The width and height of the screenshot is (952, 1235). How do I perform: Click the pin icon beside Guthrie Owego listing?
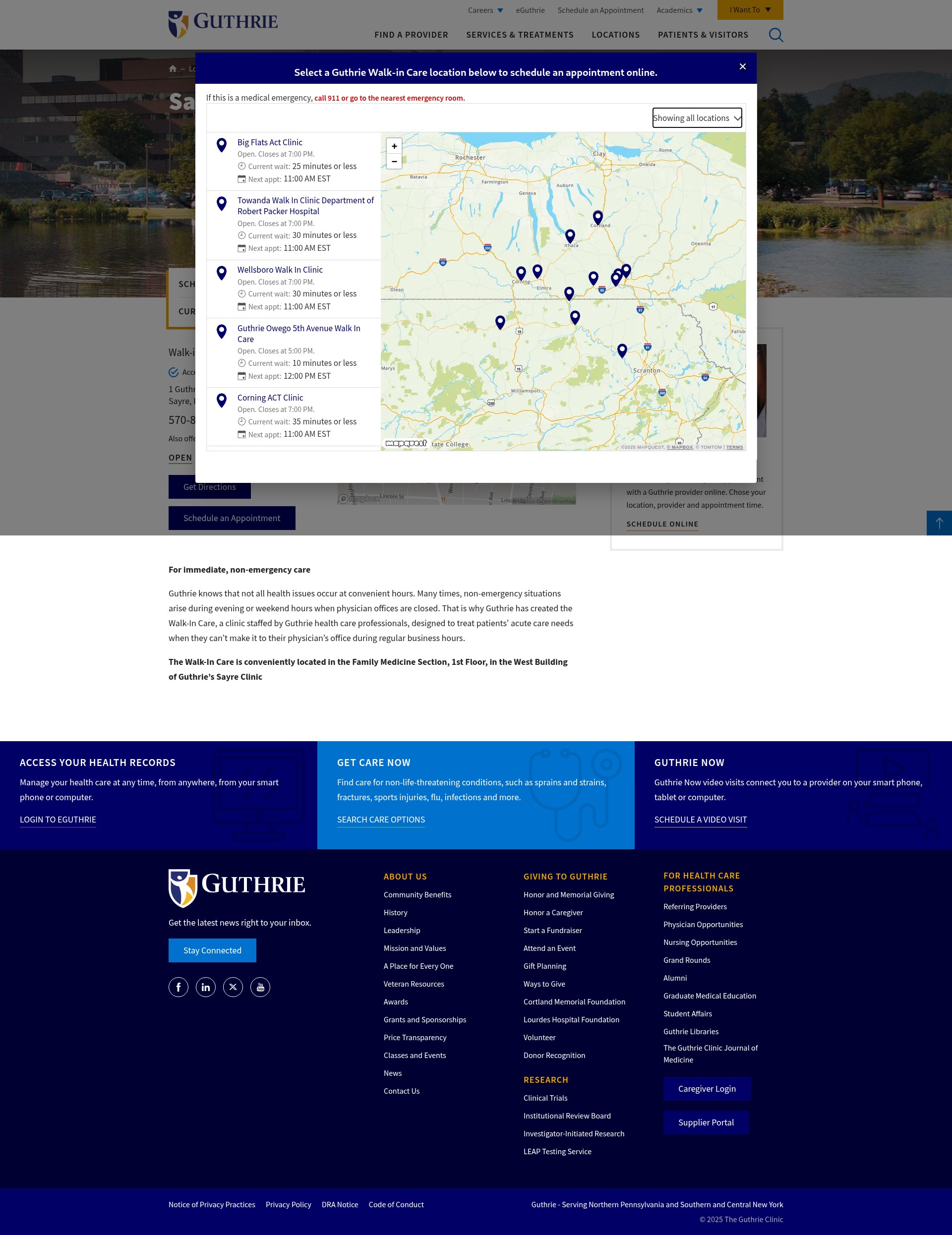click(x=222, y=331)
